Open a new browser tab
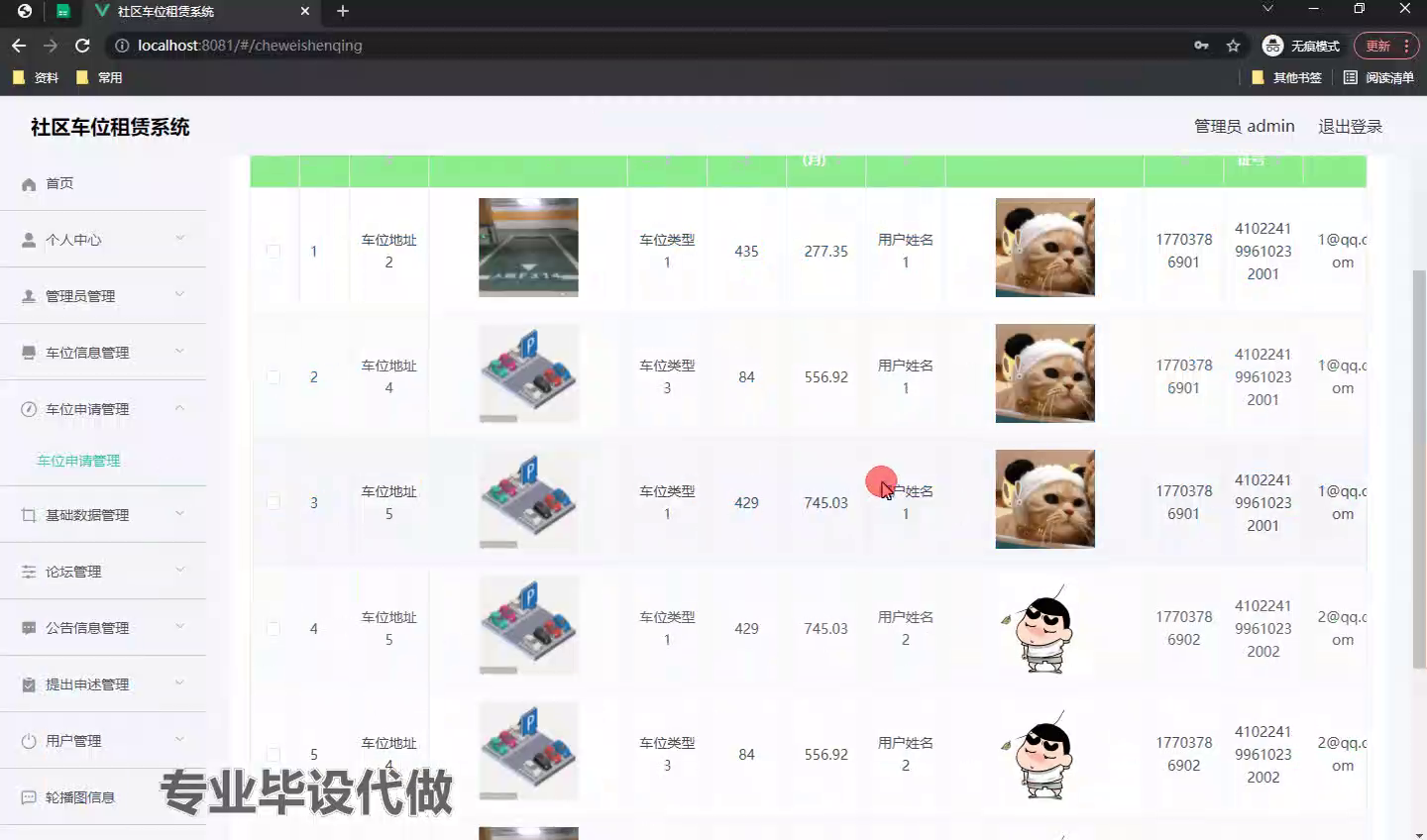 [x=343, y=11]
